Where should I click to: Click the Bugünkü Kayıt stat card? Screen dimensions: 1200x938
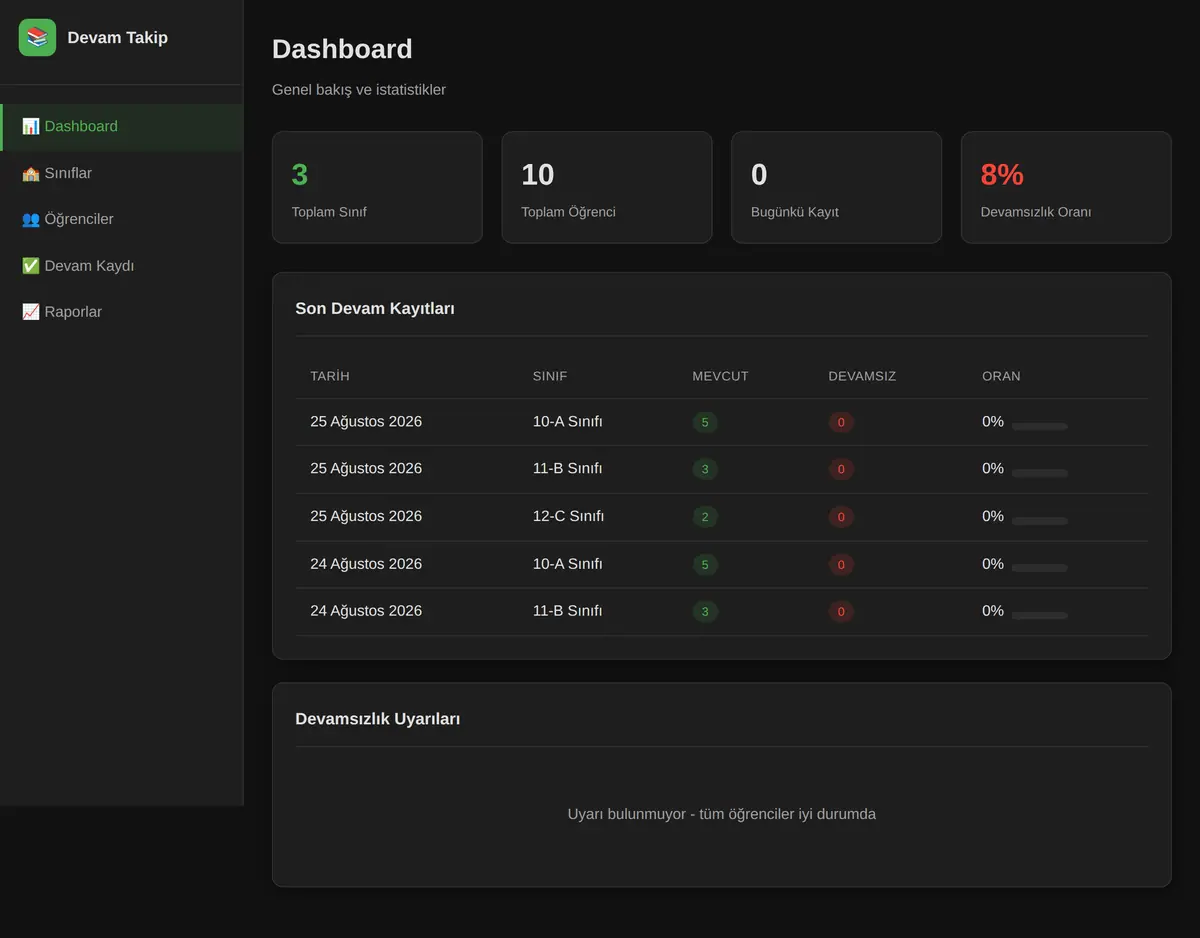(x=836, y=187)
